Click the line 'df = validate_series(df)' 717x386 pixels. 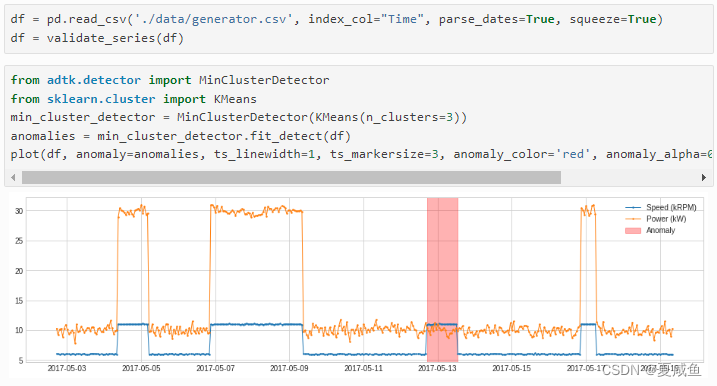[x=97, y=38]
